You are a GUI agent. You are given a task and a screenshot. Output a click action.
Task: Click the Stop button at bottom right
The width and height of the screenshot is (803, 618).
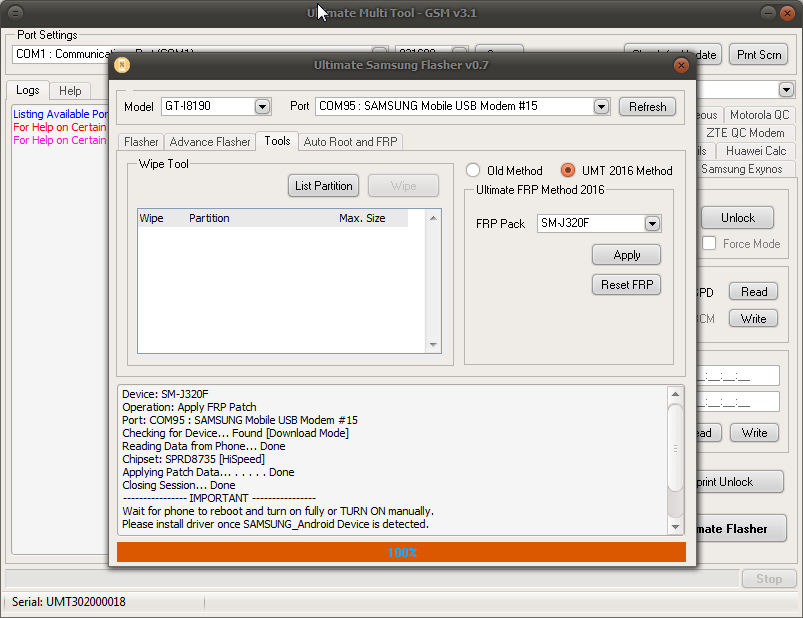point(769,579)
